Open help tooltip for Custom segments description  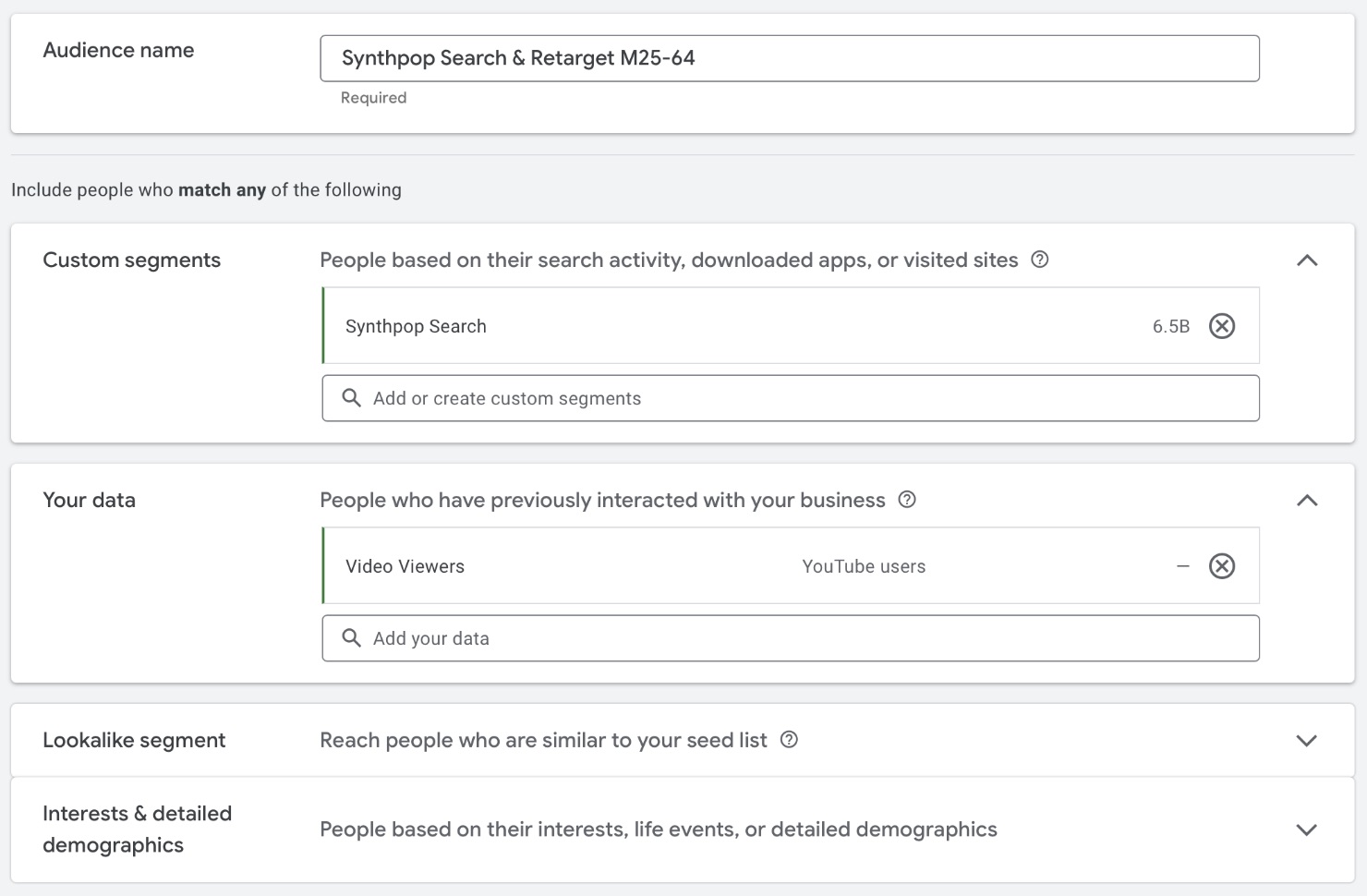(x=1039, y=260)
